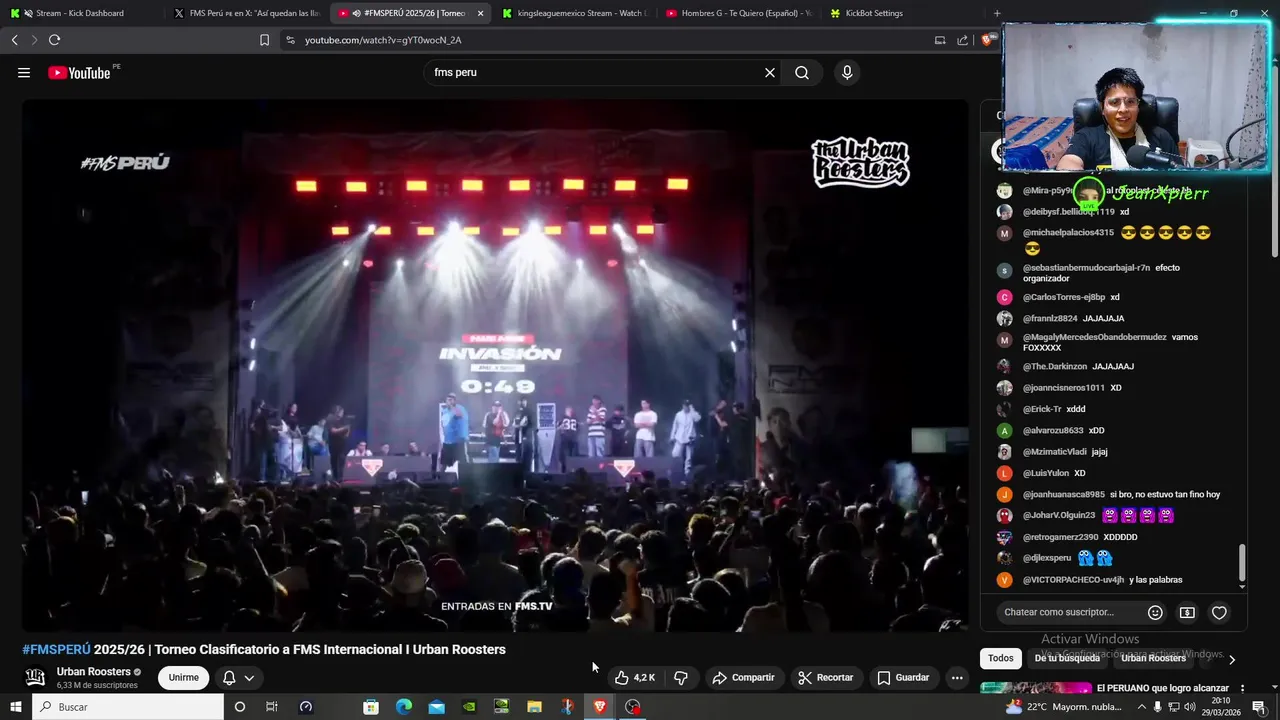
Task: Select the De tu búsqueda chip
Action: click(1067, 658)
